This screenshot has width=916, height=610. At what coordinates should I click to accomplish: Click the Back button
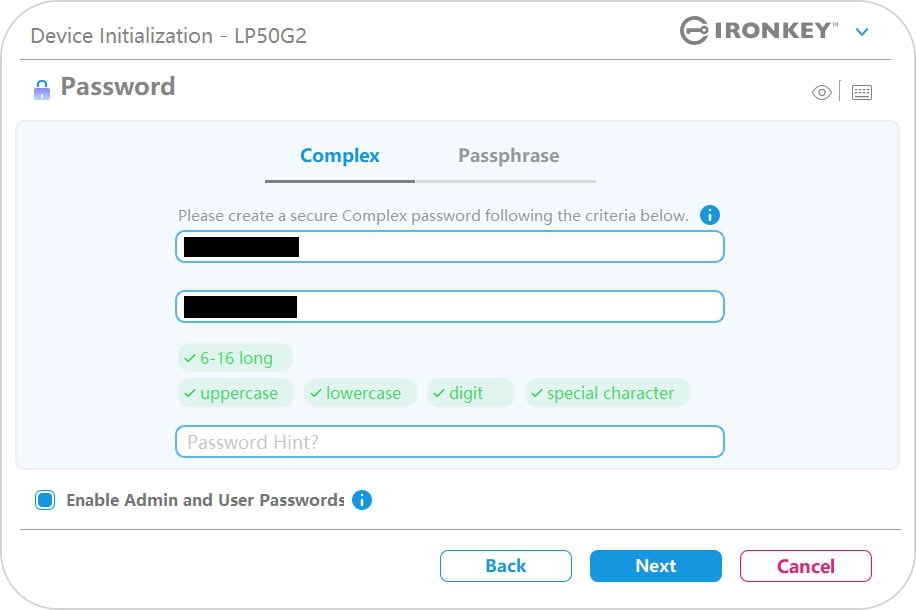coord(505,566)
